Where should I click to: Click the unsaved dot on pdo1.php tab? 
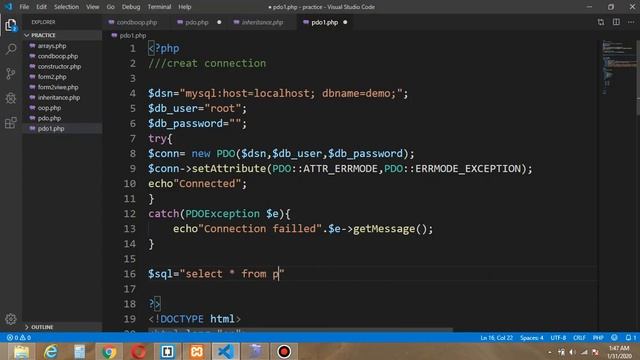(x=345, y=22)
